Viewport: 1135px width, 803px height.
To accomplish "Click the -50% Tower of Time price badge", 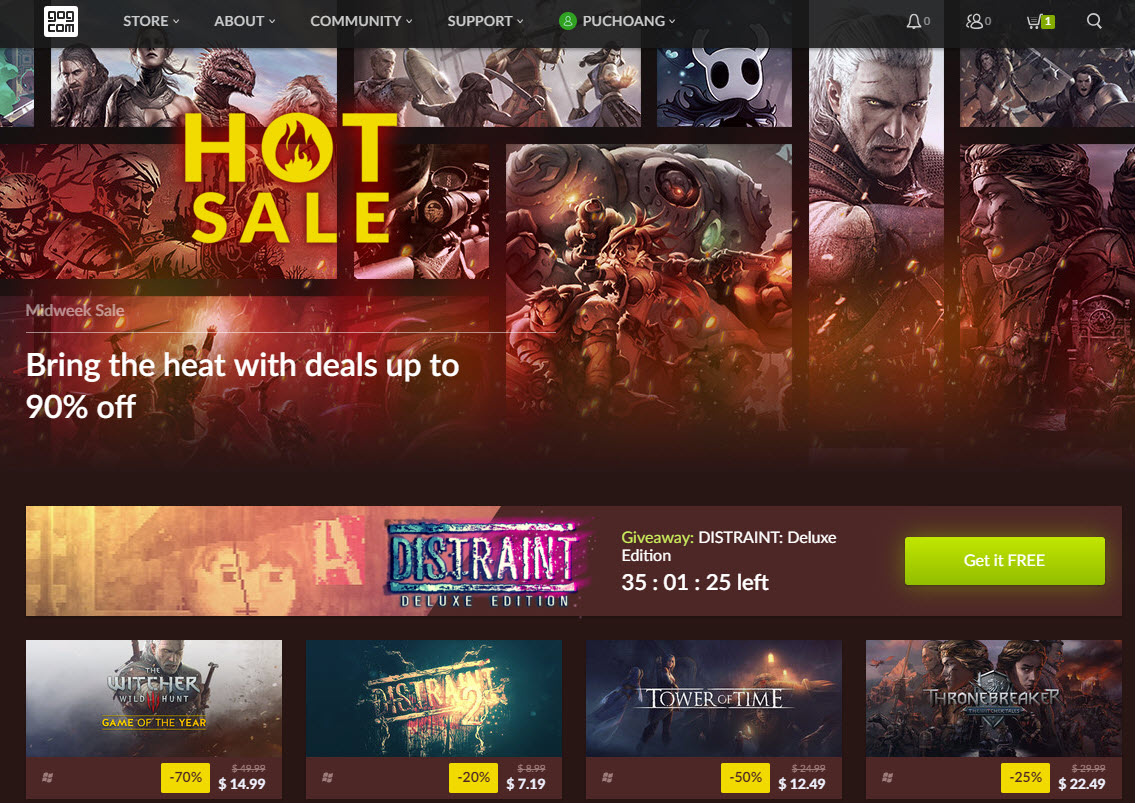I will pos(745,778).
